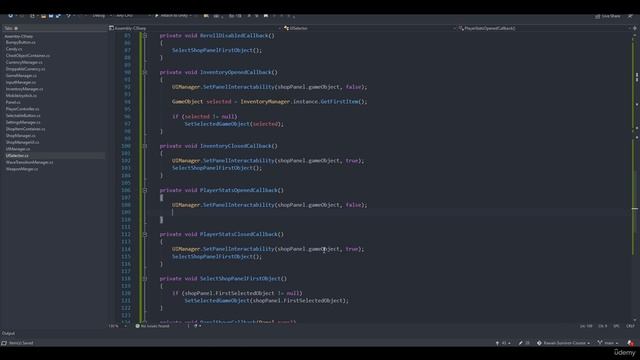This screenshot has height=360, width=640.
Task: Open ShopManager.cs in the file list
Action: coord(20,136)
